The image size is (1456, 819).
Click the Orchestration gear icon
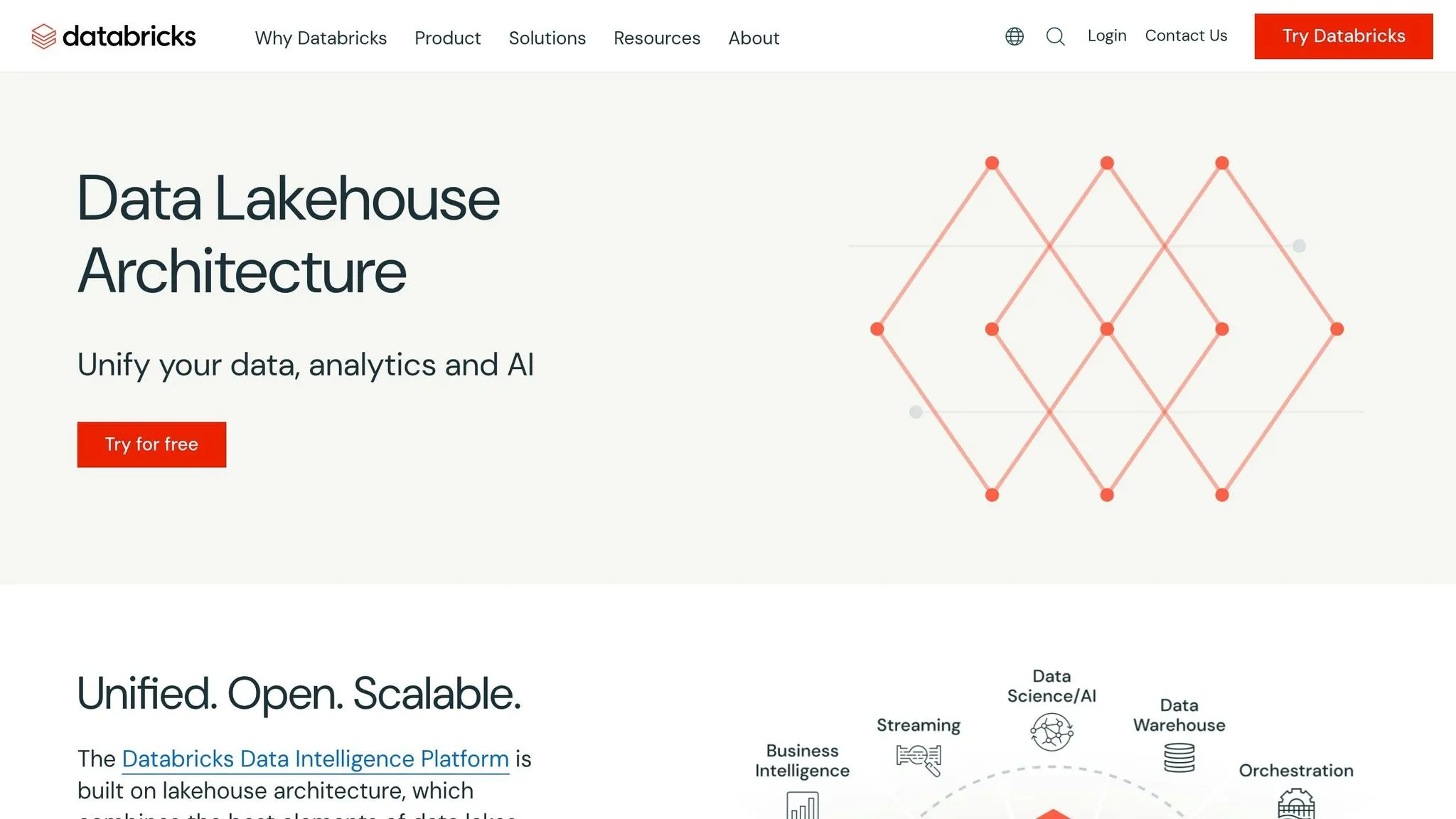pyautogui.click(x=1296, y=804)
